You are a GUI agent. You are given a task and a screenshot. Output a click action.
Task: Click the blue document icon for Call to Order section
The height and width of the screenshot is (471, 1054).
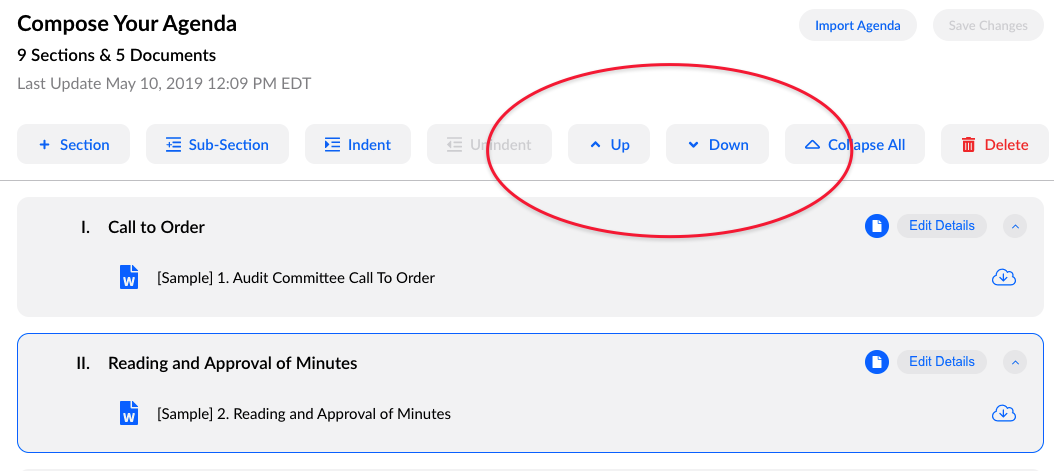877,226
